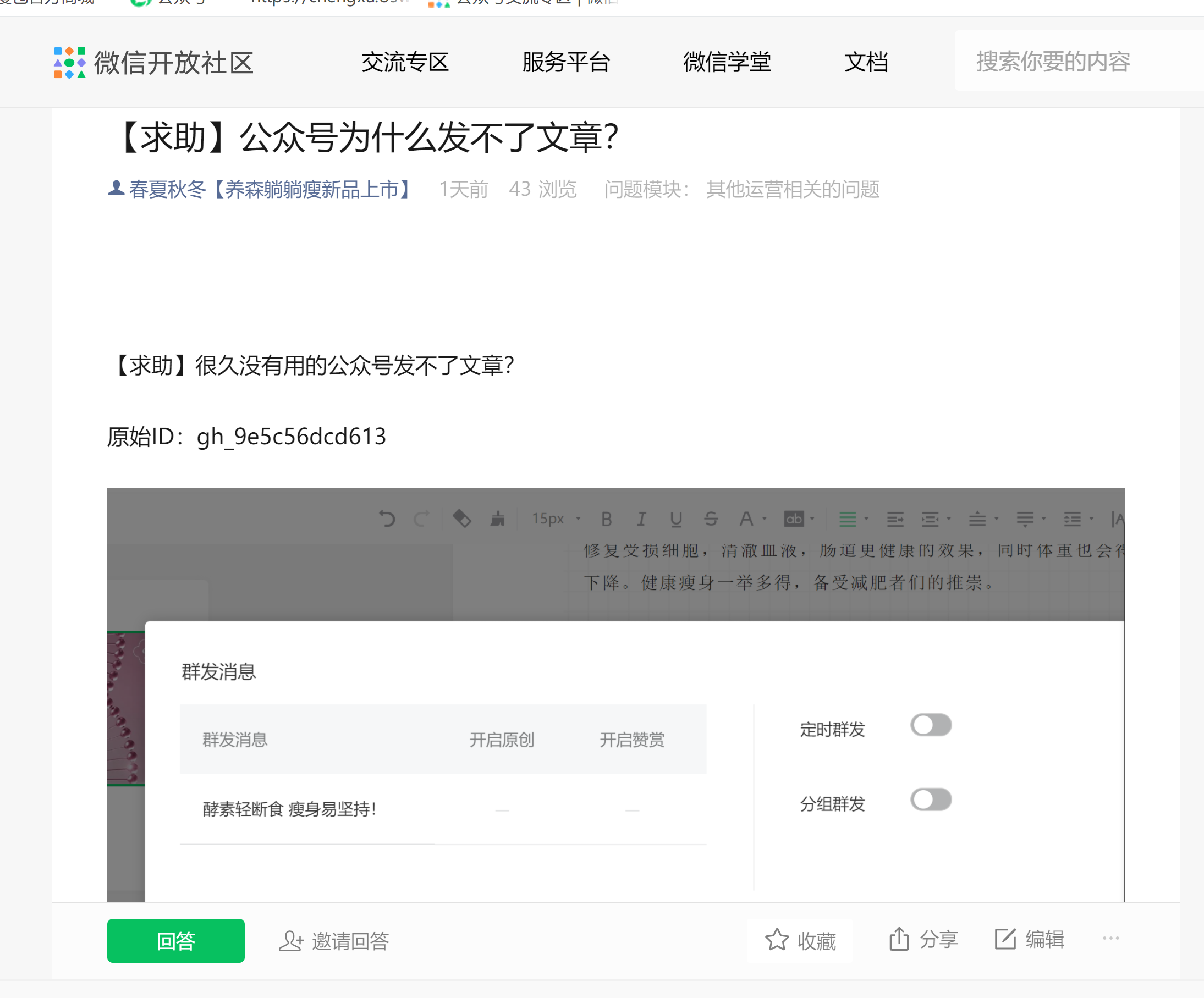The width and height of the screenshot is (1204, 998).
Task: Click the WeChat Open Community logo
Action: (69, 63)
